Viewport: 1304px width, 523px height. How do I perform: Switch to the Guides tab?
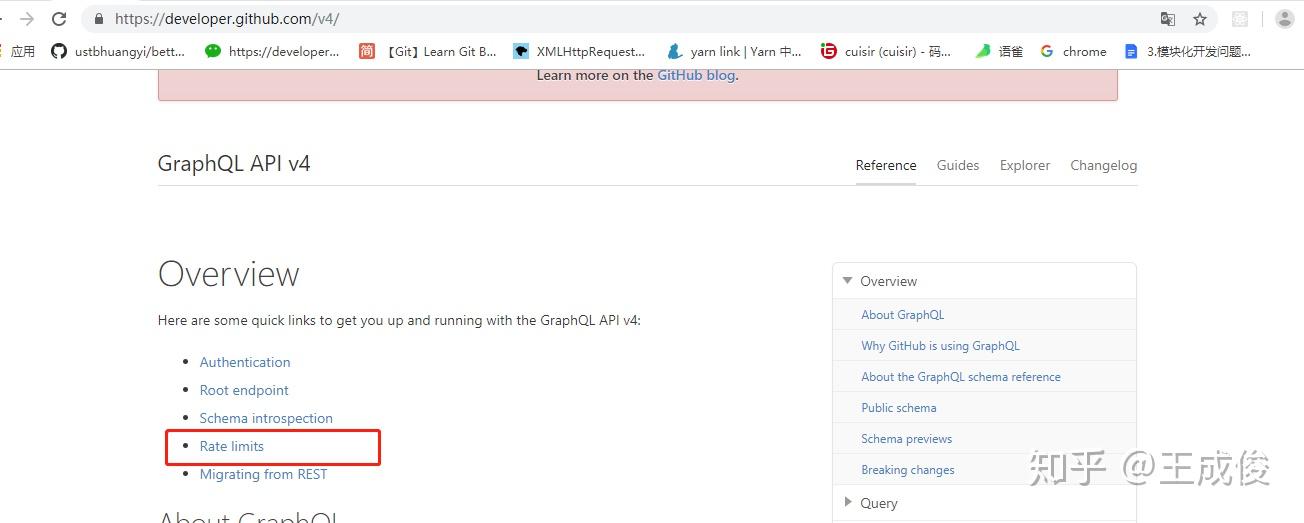click(x=957, y=165)
